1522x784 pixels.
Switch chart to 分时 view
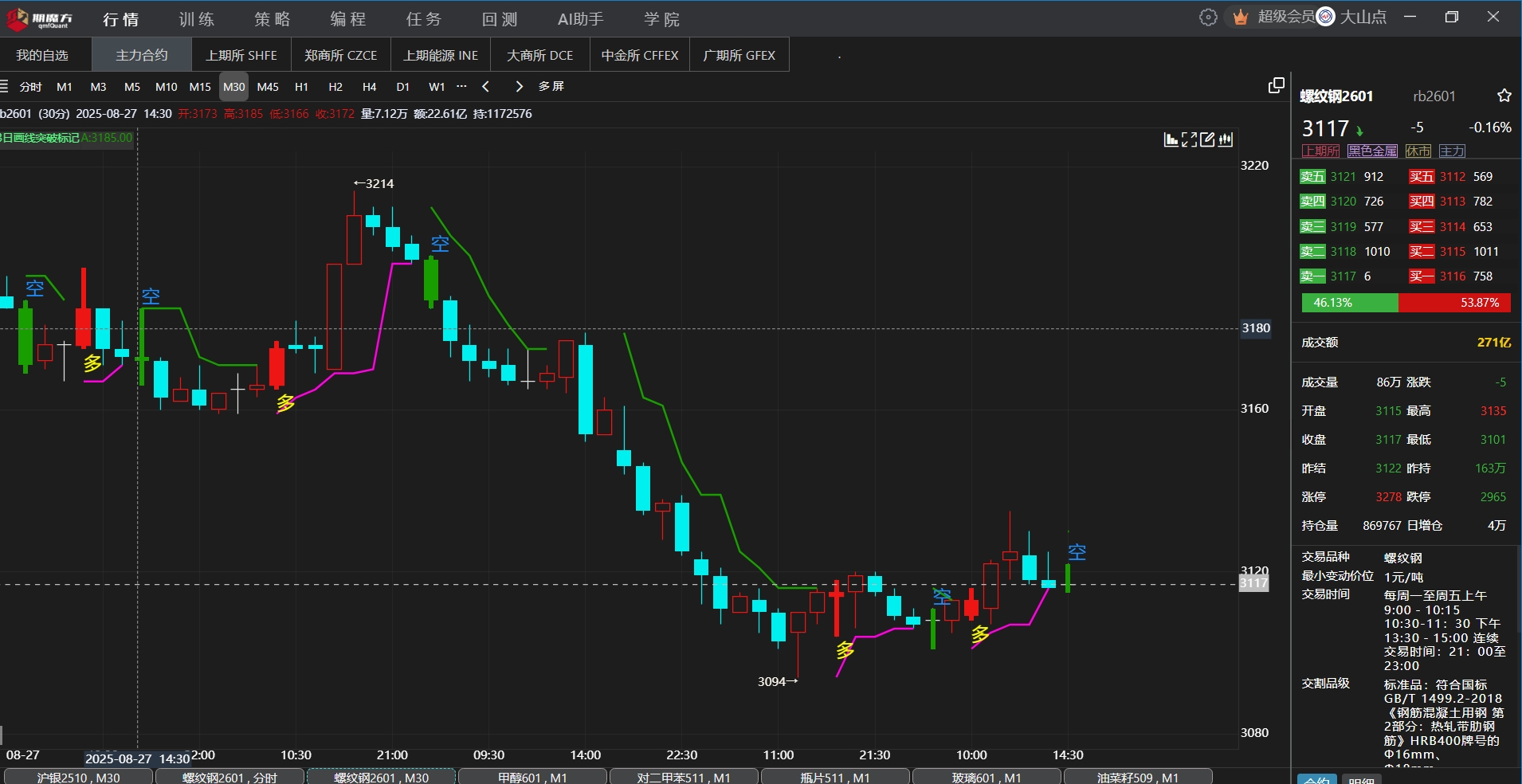(x=31, y=87)
